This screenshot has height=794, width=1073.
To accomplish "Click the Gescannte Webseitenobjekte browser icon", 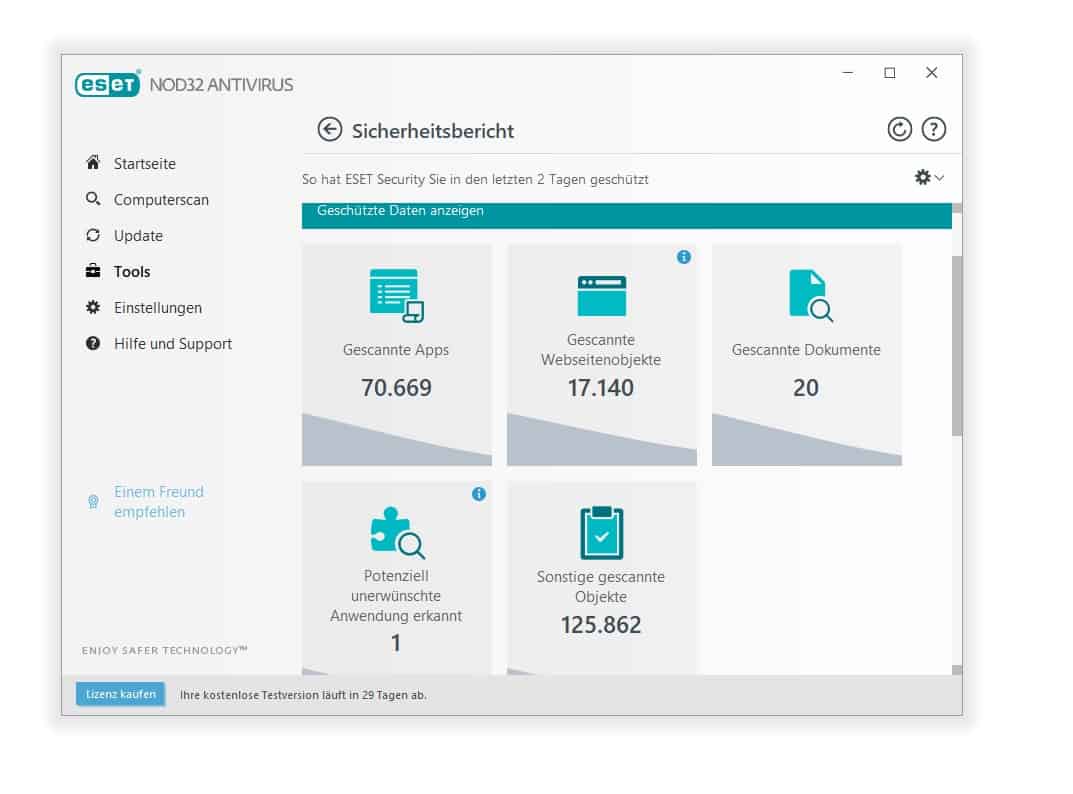I will pos(602,296).
